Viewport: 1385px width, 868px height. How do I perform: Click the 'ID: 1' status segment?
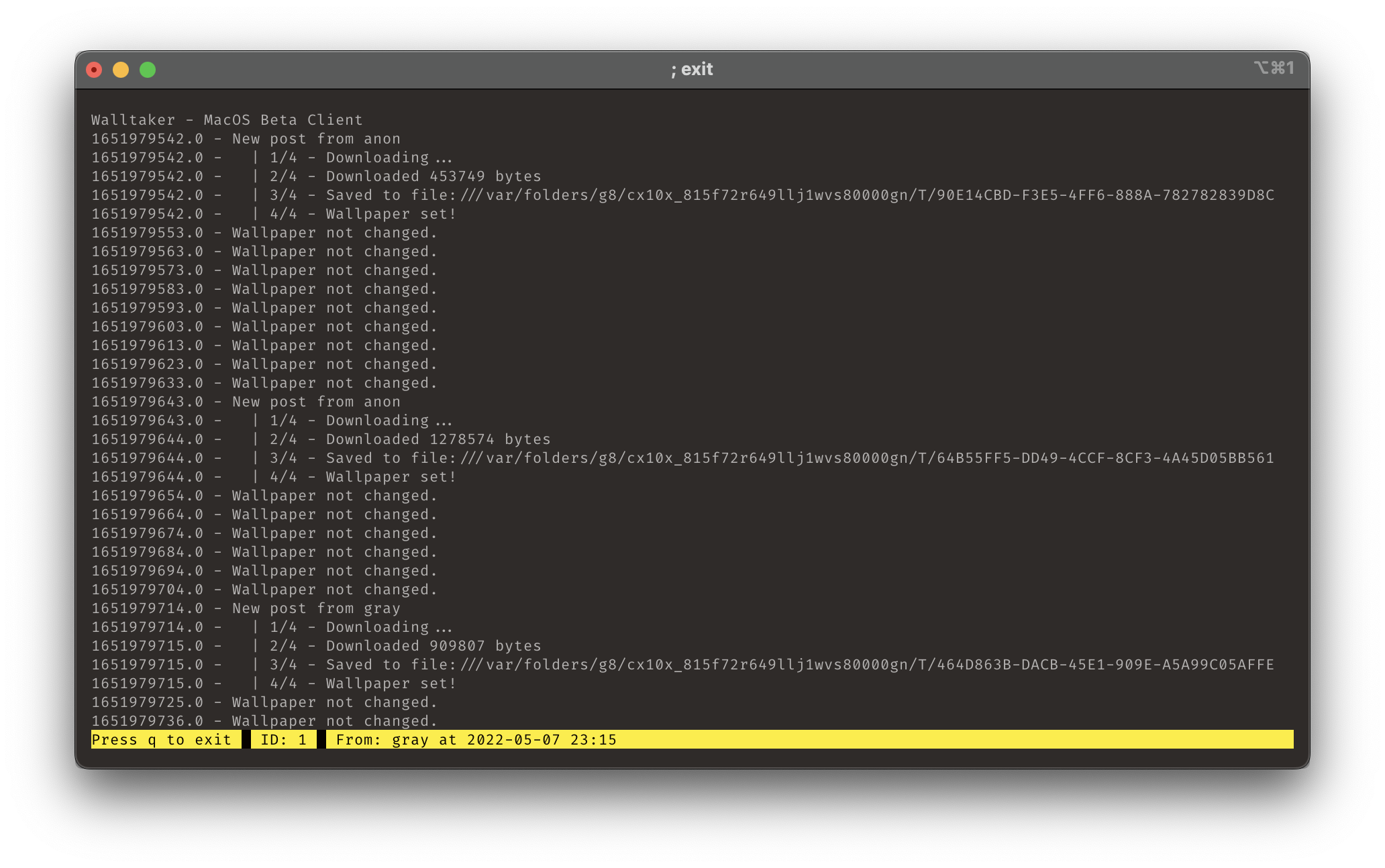pyautogui.click(x=284, y=740)
